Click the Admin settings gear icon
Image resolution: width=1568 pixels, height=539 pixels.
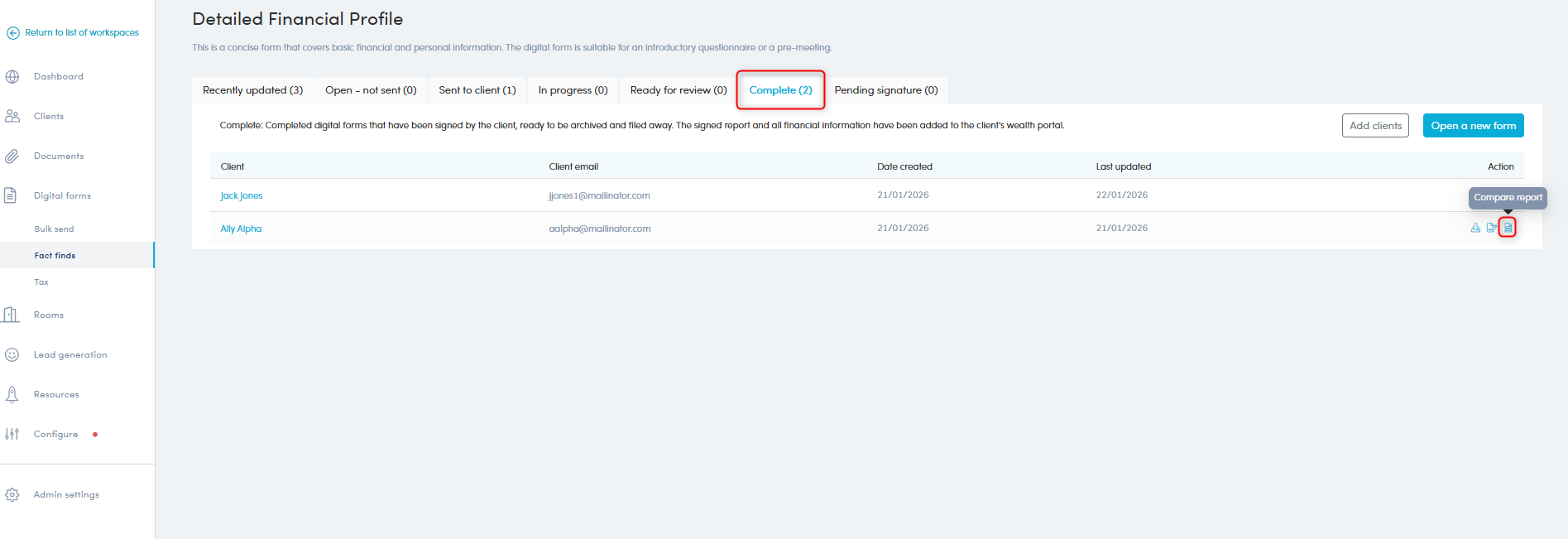(x=12, y=495)
